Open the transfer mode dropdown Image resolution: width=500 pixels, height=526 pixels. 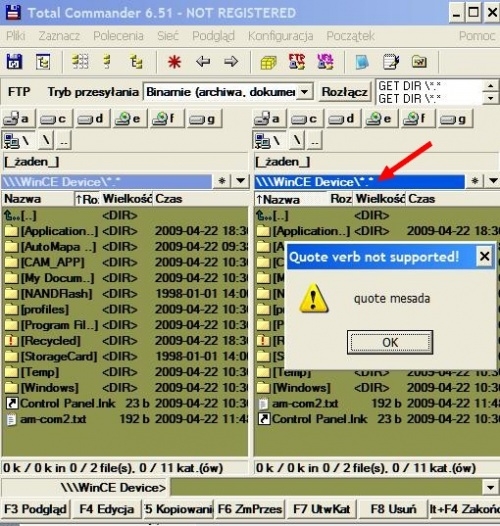point(304,92)
